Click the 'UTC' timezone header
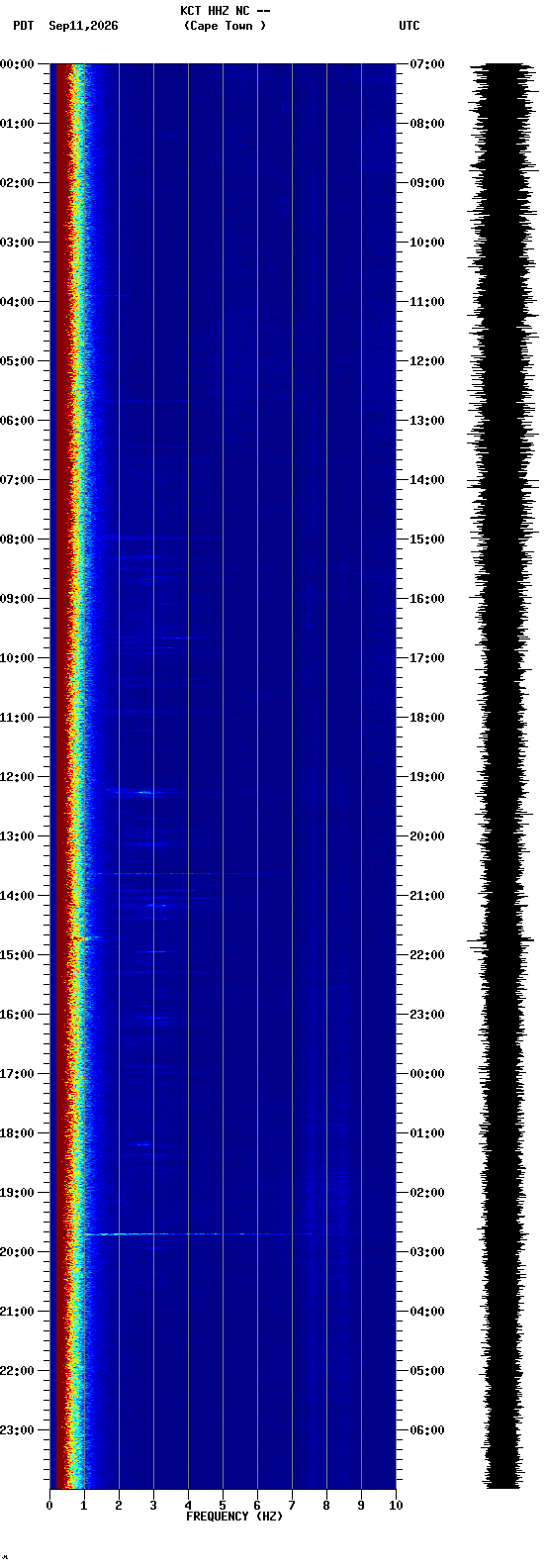The width and height of the screenshot is (546, 1568). click(409, 26)
